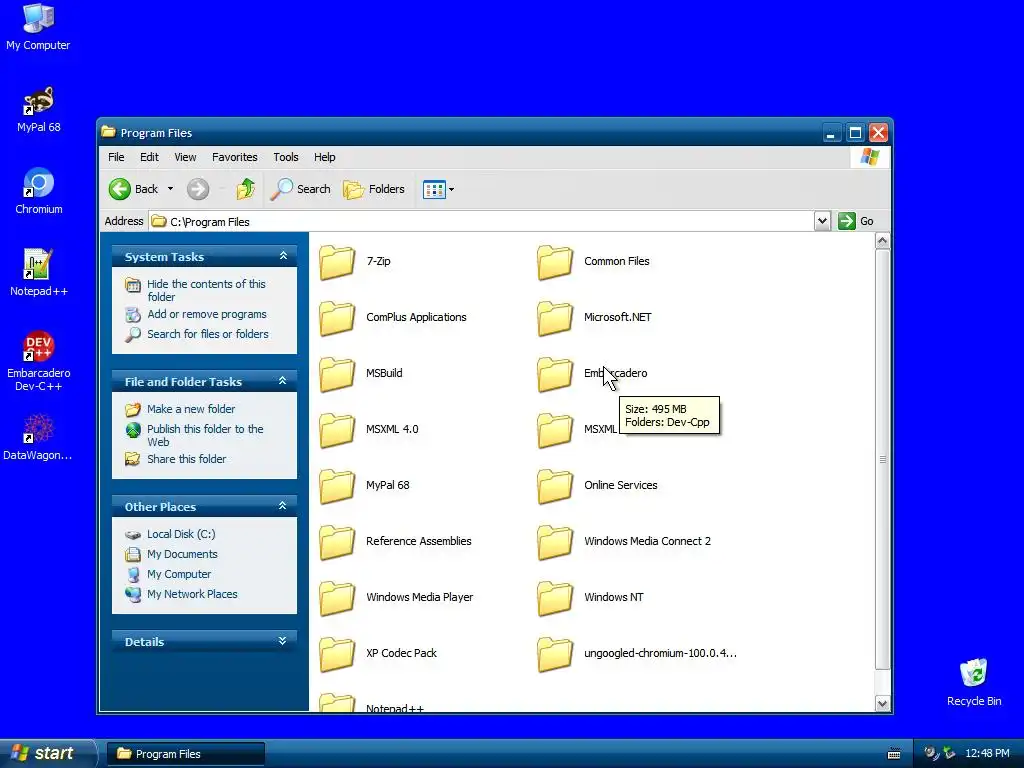Image resolution: width=1024 pixels, height=768 pixels.
Task: Go up one folder level
Action: [x=246, y=189]
